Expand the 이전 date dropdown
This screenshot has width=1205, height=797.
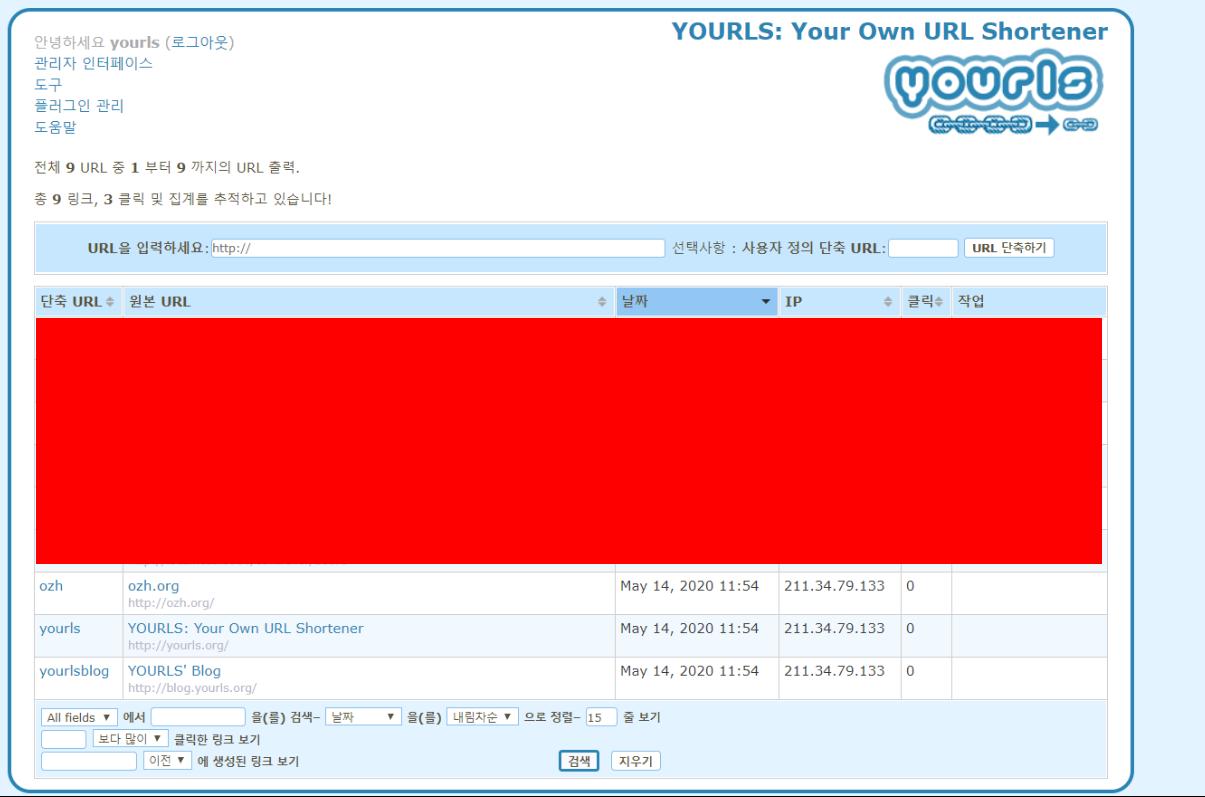point(167,761)
